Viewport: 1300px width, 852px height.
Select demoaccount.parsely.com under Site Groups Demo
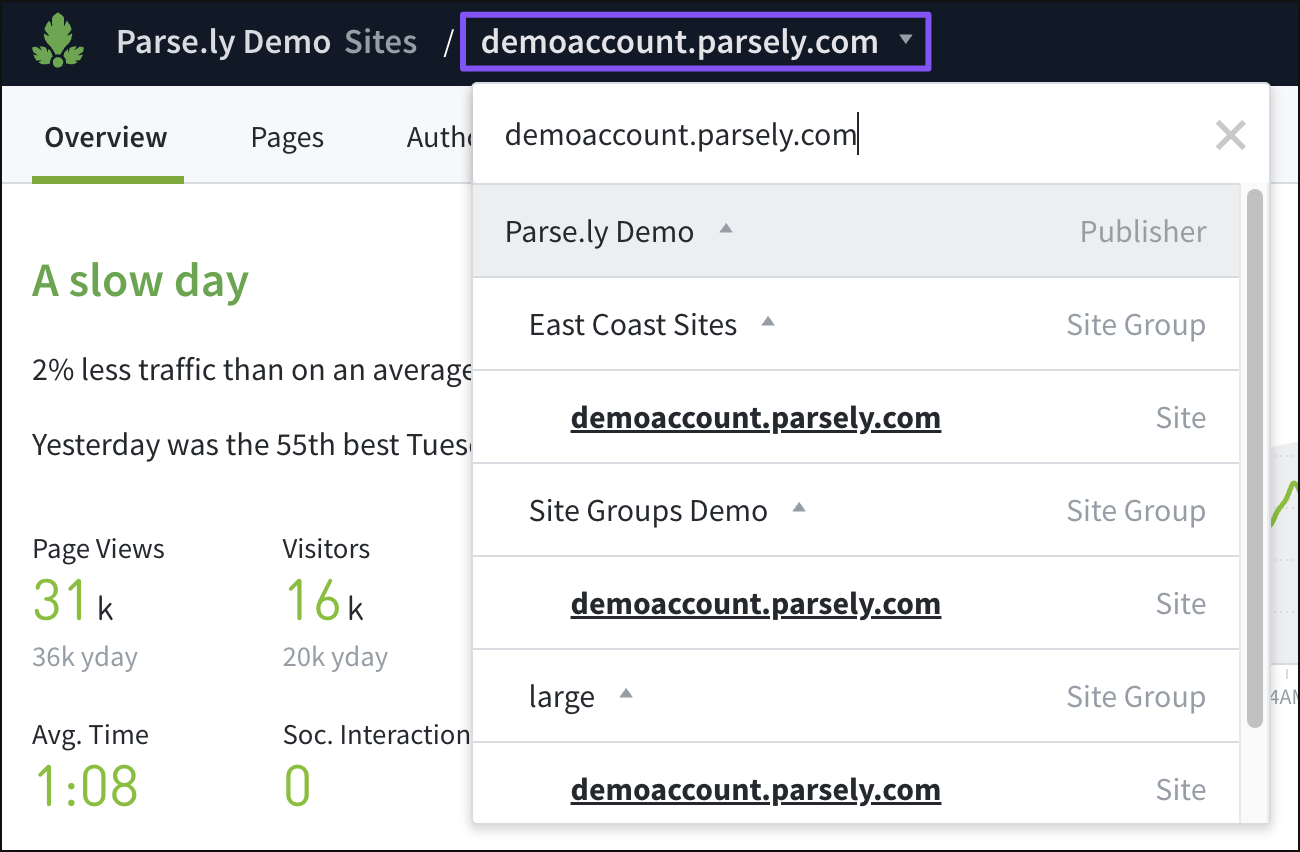click(755, 603)
